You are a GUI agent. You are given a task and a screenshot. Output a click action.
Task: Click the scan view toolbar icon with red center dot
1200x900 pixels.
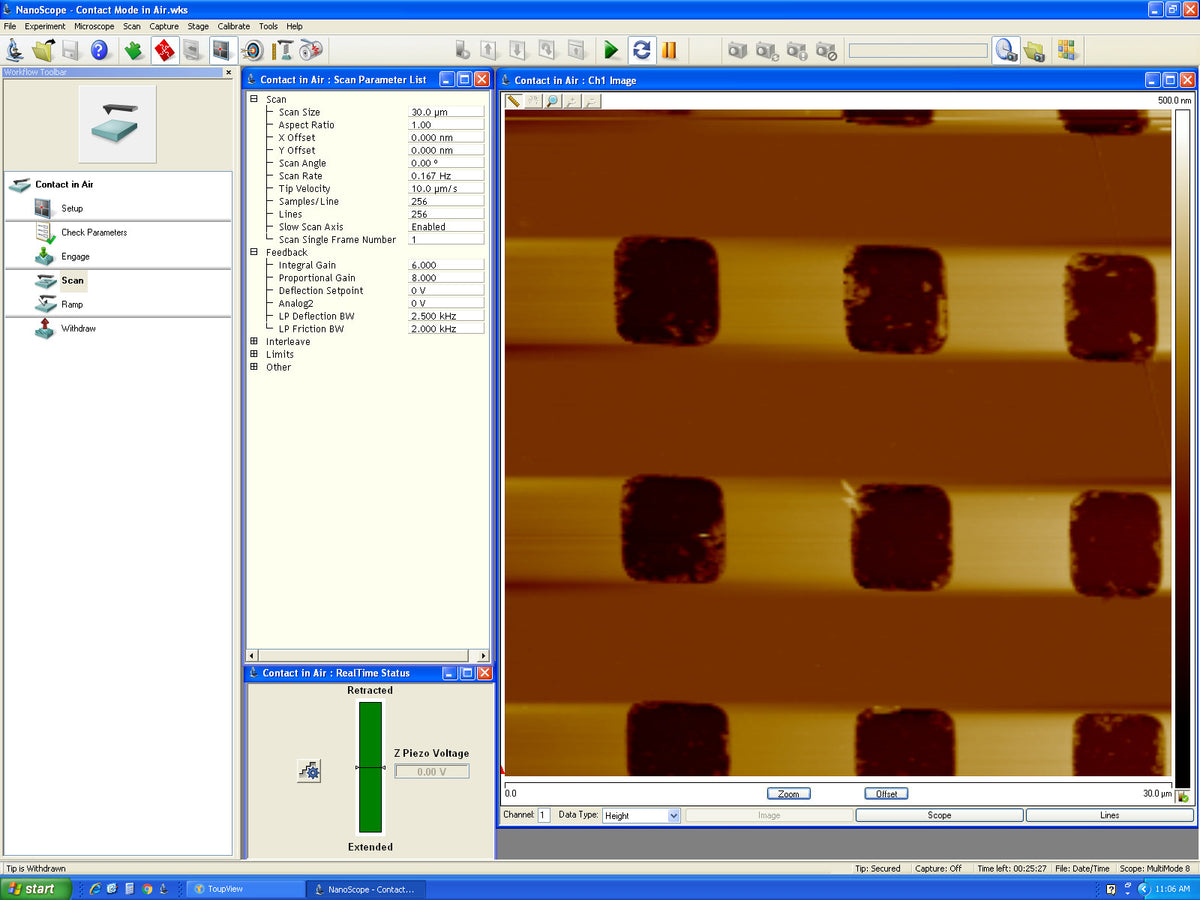tap(224, 50)
